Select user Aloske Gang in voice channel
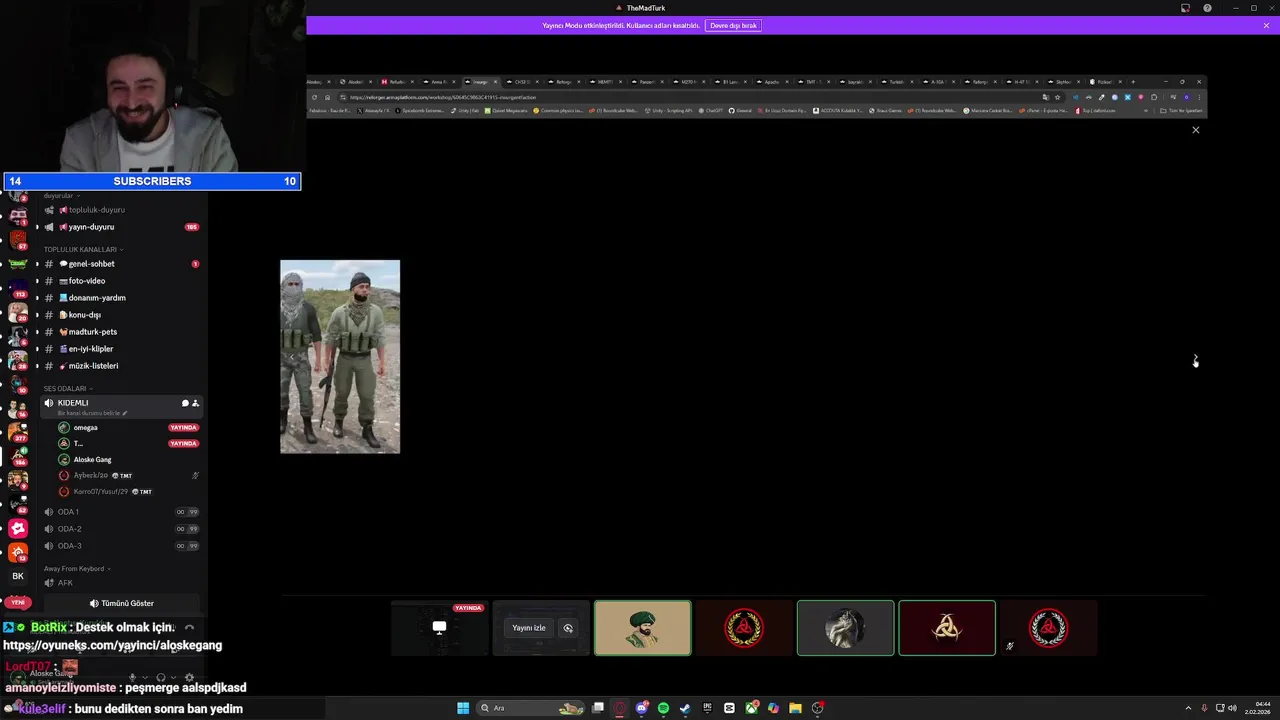Viewport: 1280px width, 720px height. click(x=127, y=460)
